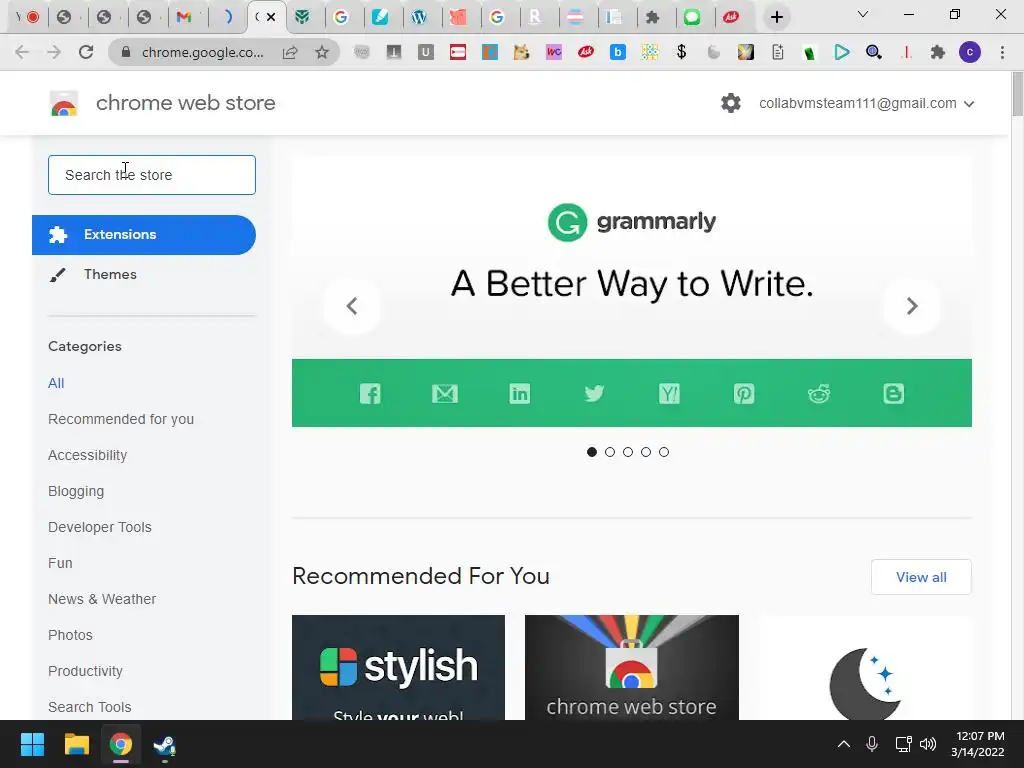Image resolution: width=1024 pixels, height=768 pixels.
Task: Open a new tab with plus button
Action: (x=776, y=17)
